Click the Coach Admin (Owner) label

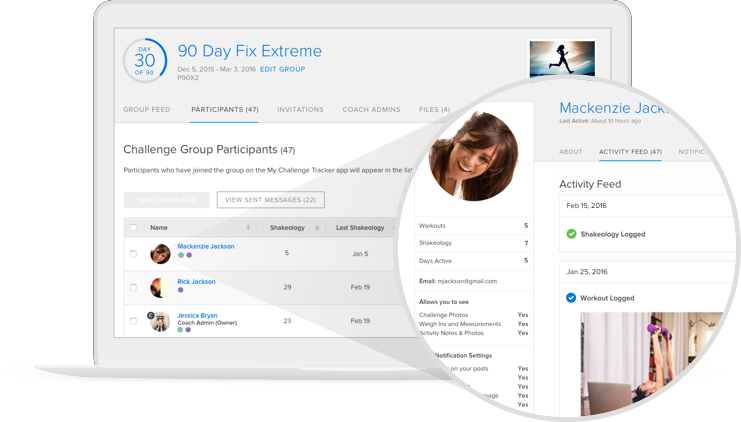pyautogui.click(x=207, y=323)
